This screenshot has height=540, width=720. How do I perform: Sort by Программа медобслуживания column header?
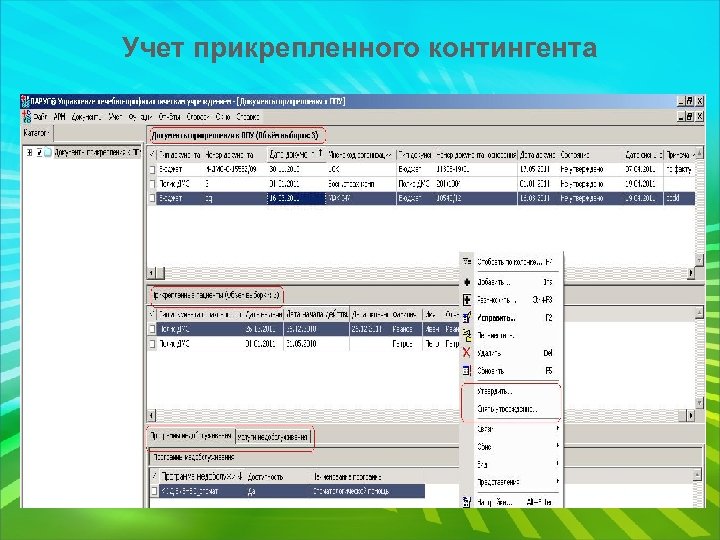click(202, 477)
